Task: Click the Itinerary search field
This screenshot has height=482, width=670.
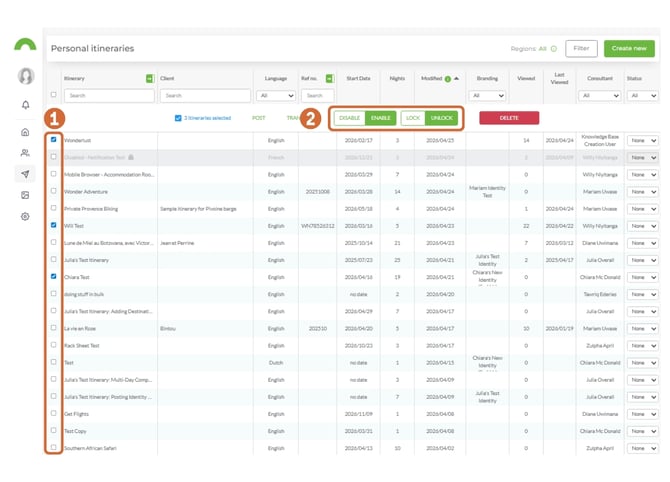Action: (x=109, y=96)
